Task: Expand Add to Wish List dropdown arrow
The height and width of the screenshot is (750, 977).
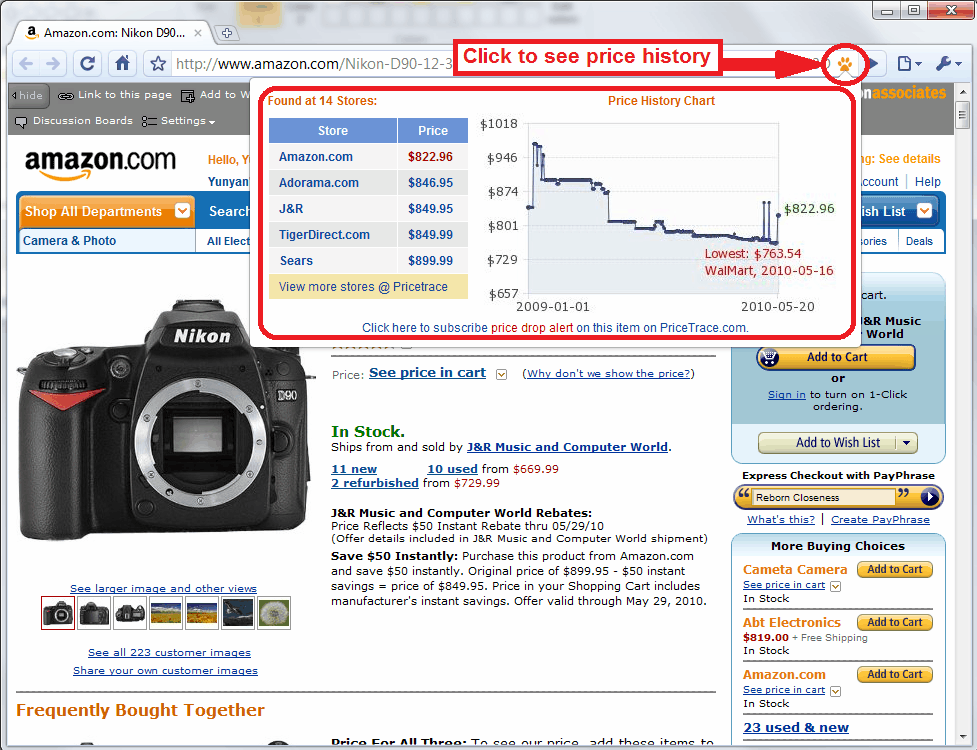Action: pyautogui.click(x=907, y=443)
